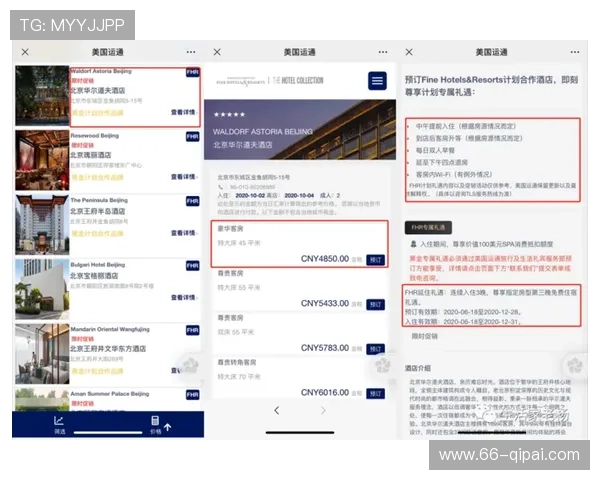600x480 pixels.
Task: Click the 每日双人早餐 benefit line
Action: (x=435, y=150)
